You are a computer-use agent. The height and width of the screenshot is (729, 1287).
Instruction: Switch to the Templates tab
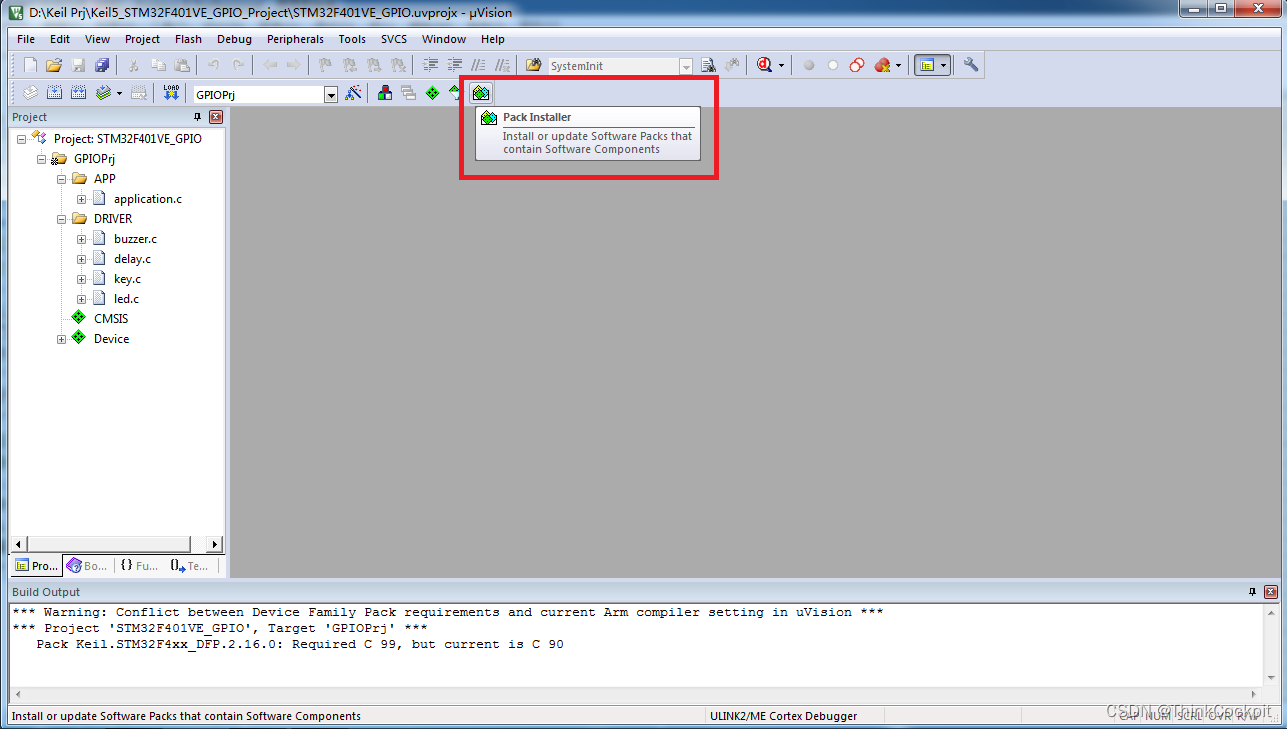click(x=189, y=565)
